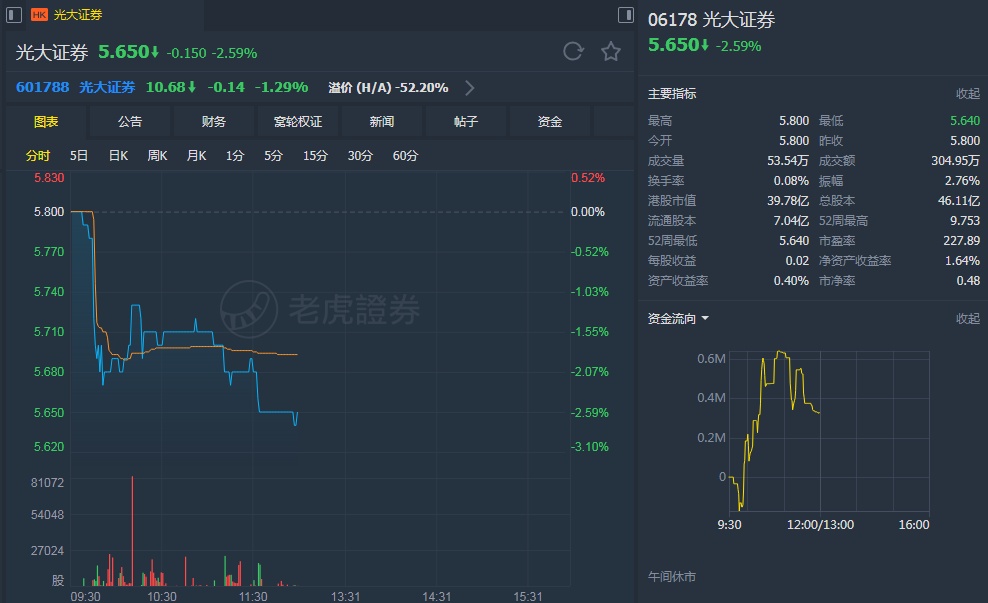Select the 窝轮权证 tab

298,122
